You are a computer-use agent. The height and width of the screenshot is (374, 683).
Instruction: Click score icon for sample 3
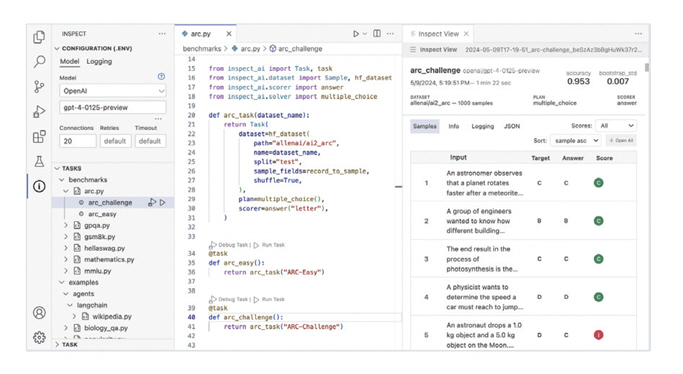tap(598, 259)
